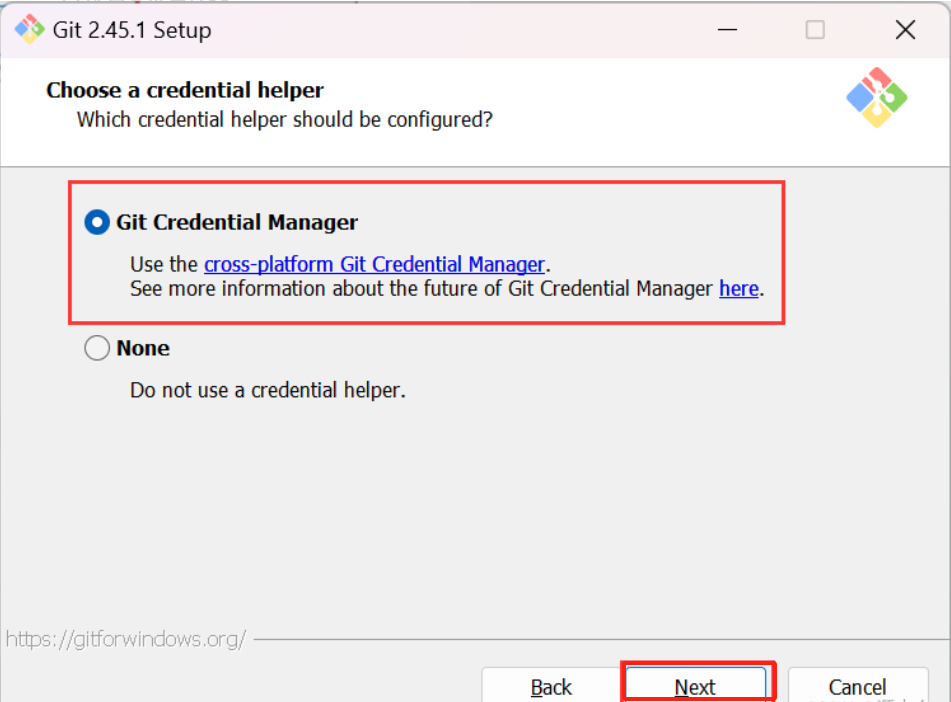Open the cross-platform Git Credential Manager link
The image size is (951, 702).
(x=374, y=265)
